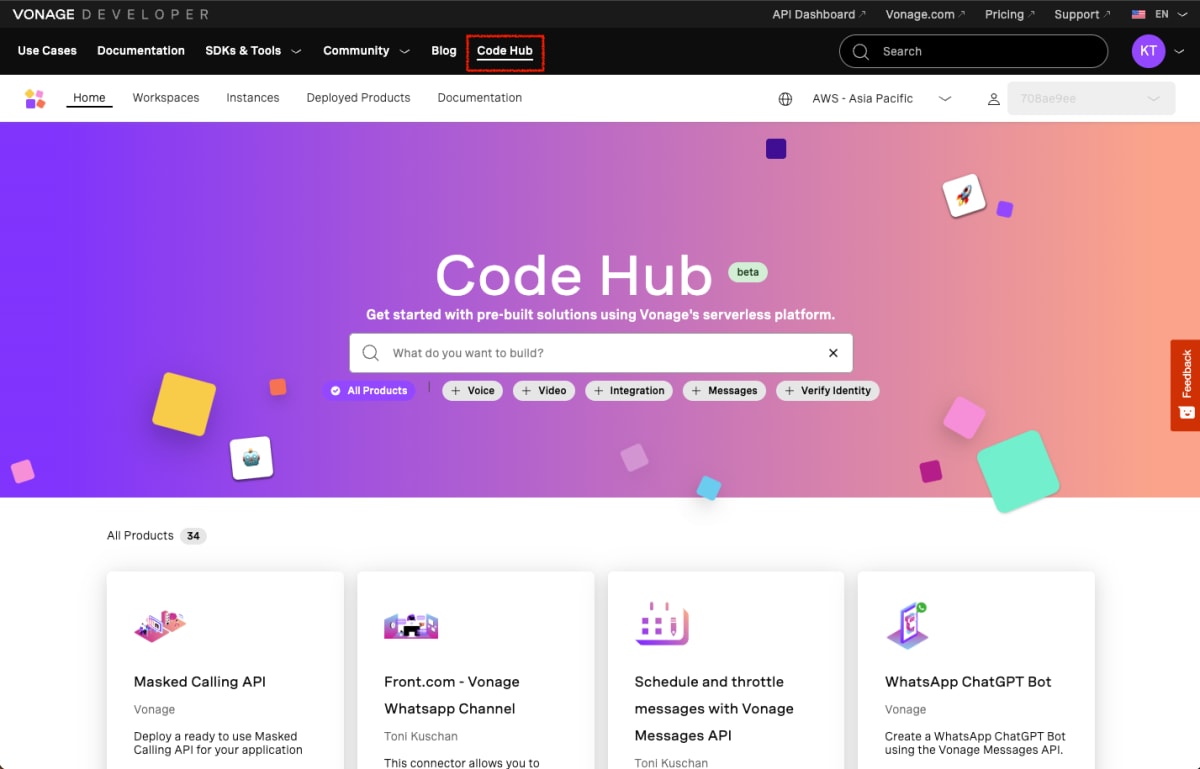Clear the build search with the X icon
Viewport: 1200px width, 769px height.
[x=833, y=353]
